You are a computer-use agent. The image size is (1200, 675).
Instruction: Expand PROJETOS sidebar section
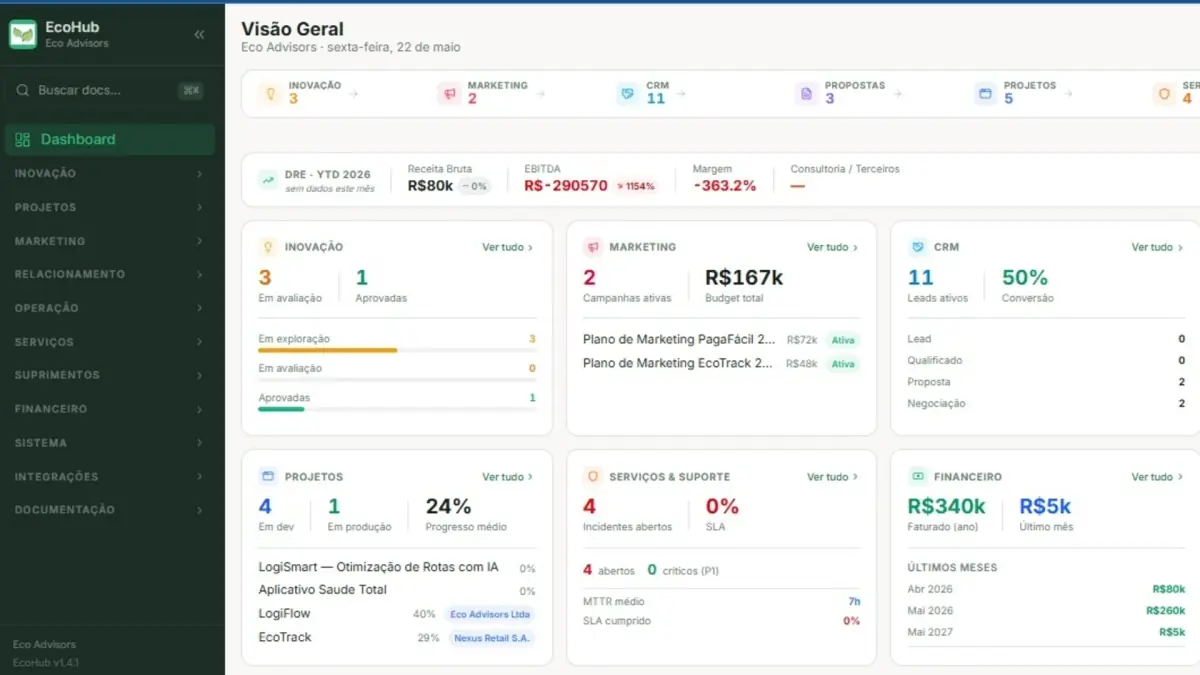[x=108, y=207]
